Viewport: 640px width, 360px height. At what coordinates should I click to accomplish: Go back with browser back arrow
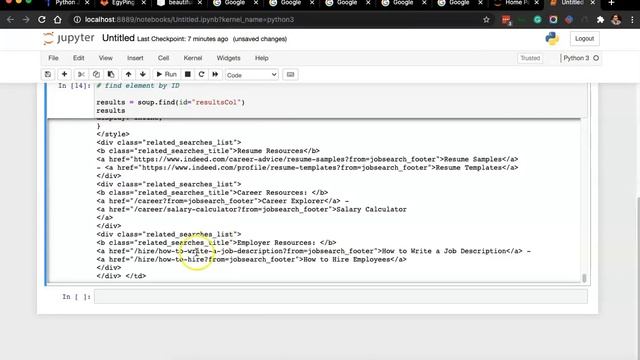(x=10, y=20)
